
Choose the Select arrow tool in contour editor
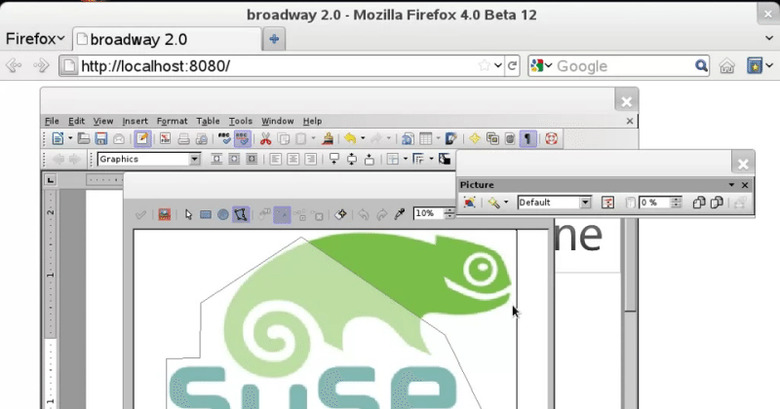(188, 214)
